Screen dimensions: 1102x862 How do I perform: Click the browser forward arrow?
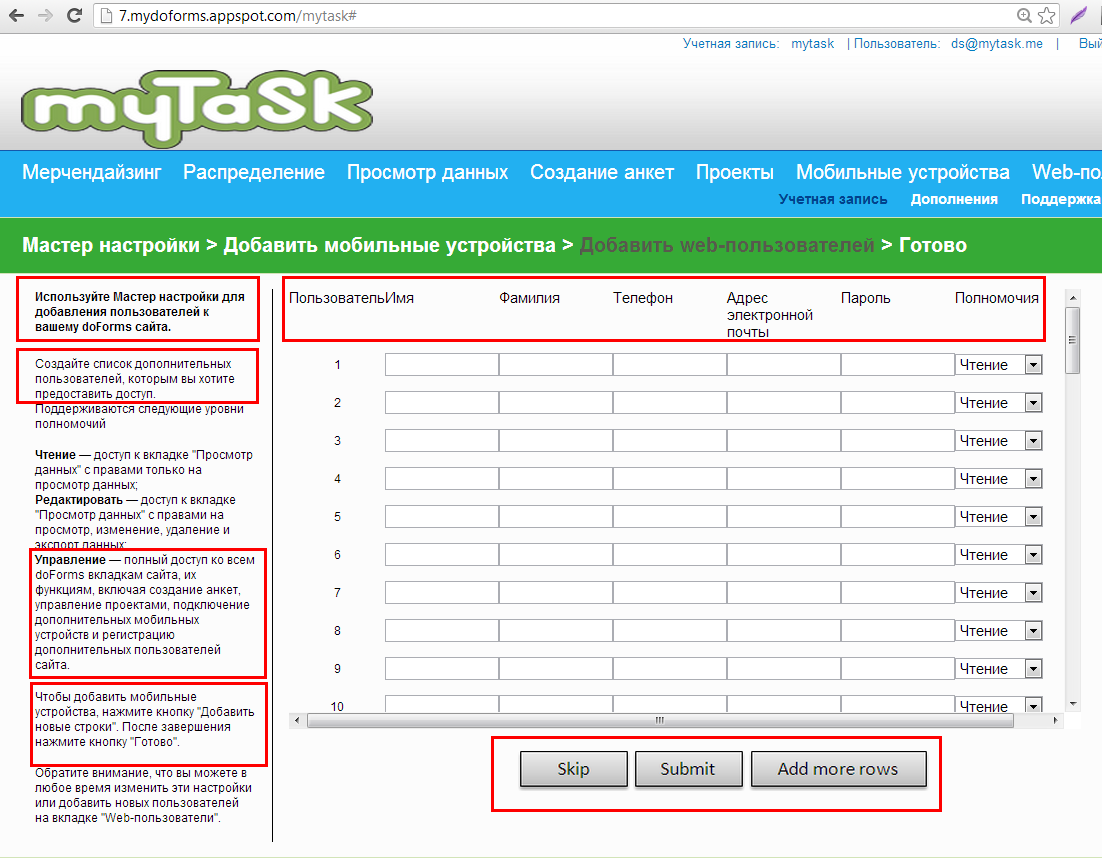point(45,16)
